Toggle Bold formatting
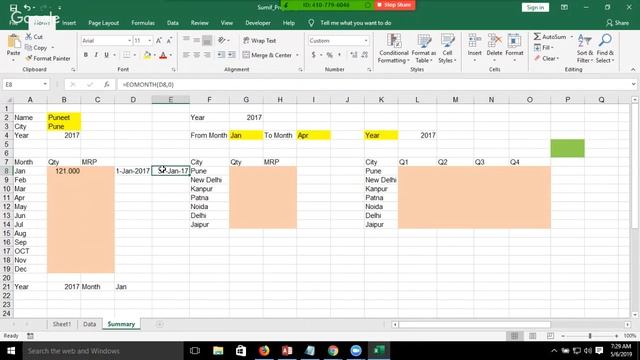640x360 pixels. coord(86,55)
